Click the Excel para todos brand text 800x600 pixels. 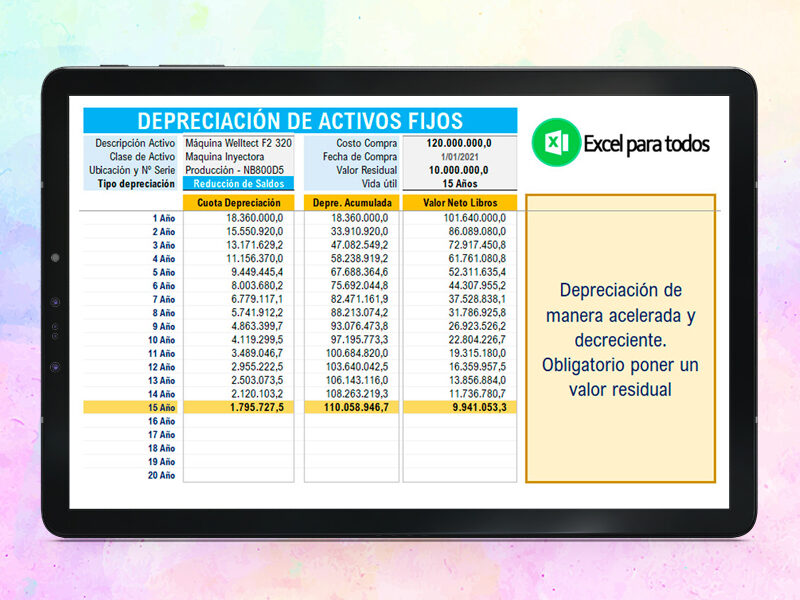[x=646, y=144]
